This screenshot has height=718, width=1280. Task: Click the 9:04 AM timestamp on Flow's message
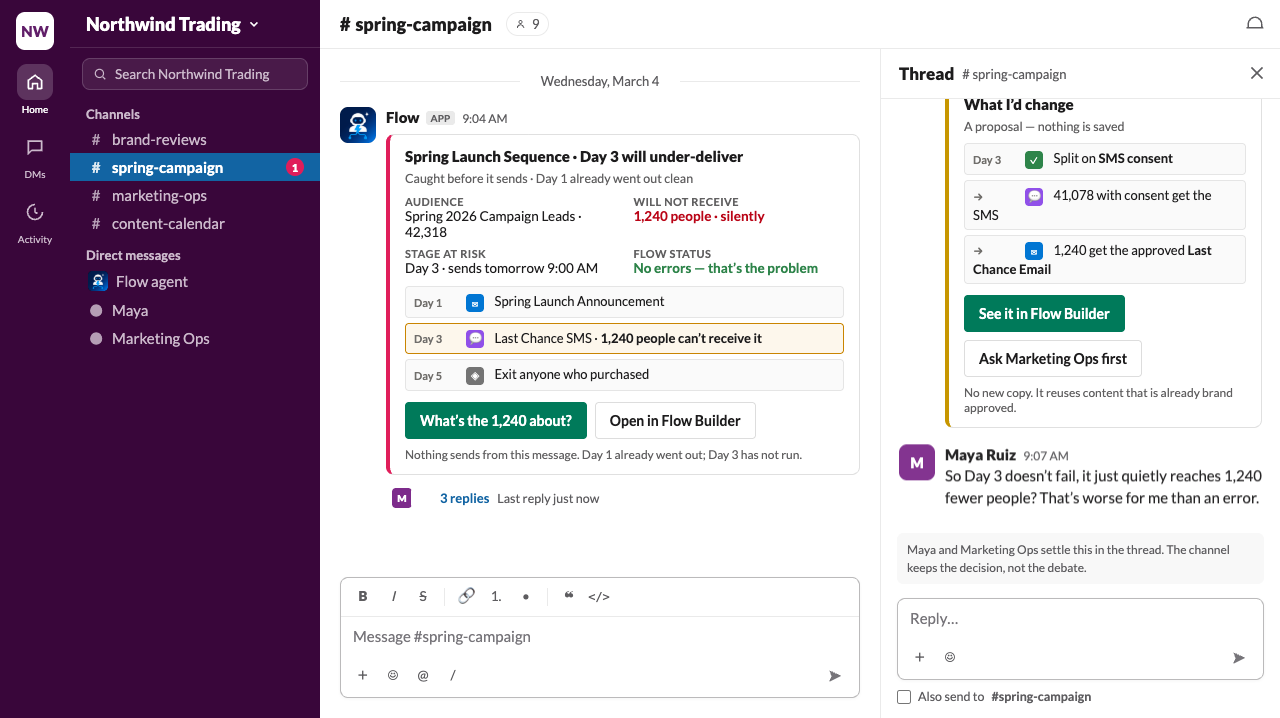485,118
